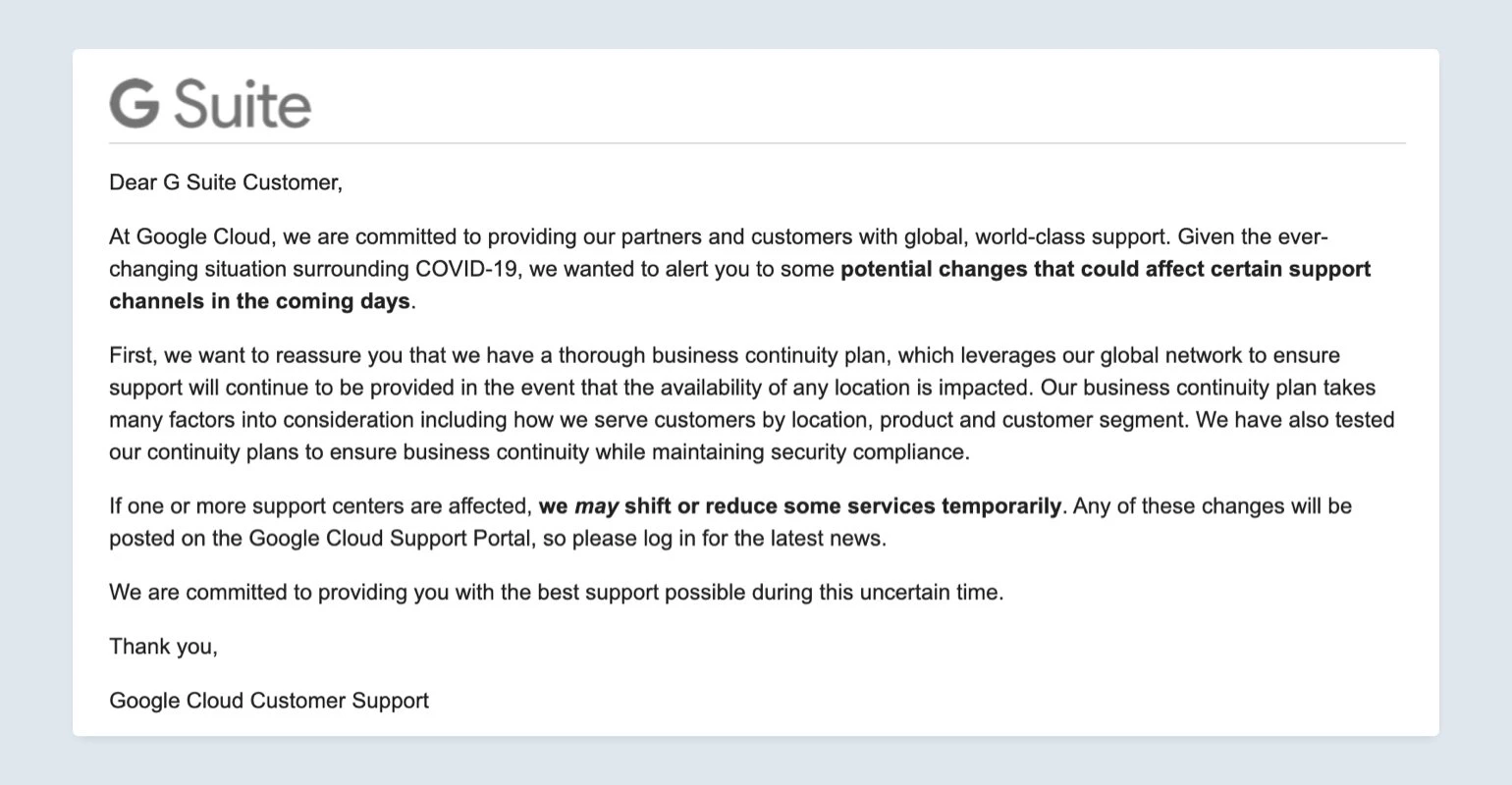This screenshot has height=785, width=1512.
Task: Click "At Google Cloud" at paragraph start
Action: pyautogui.click(x=172, y=236)
